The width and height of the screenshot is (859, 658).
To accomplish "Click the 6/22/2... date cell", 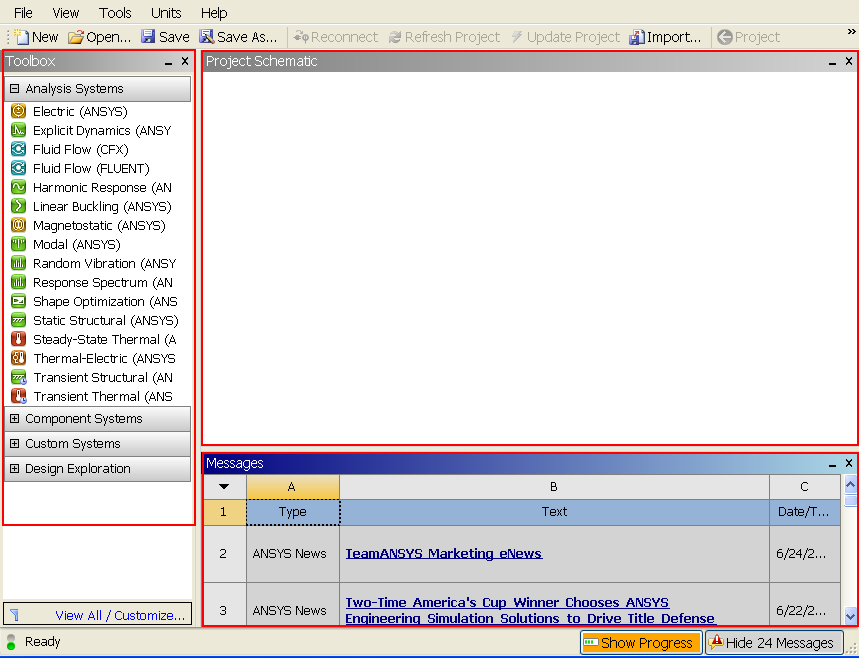I will coord(804,605).
